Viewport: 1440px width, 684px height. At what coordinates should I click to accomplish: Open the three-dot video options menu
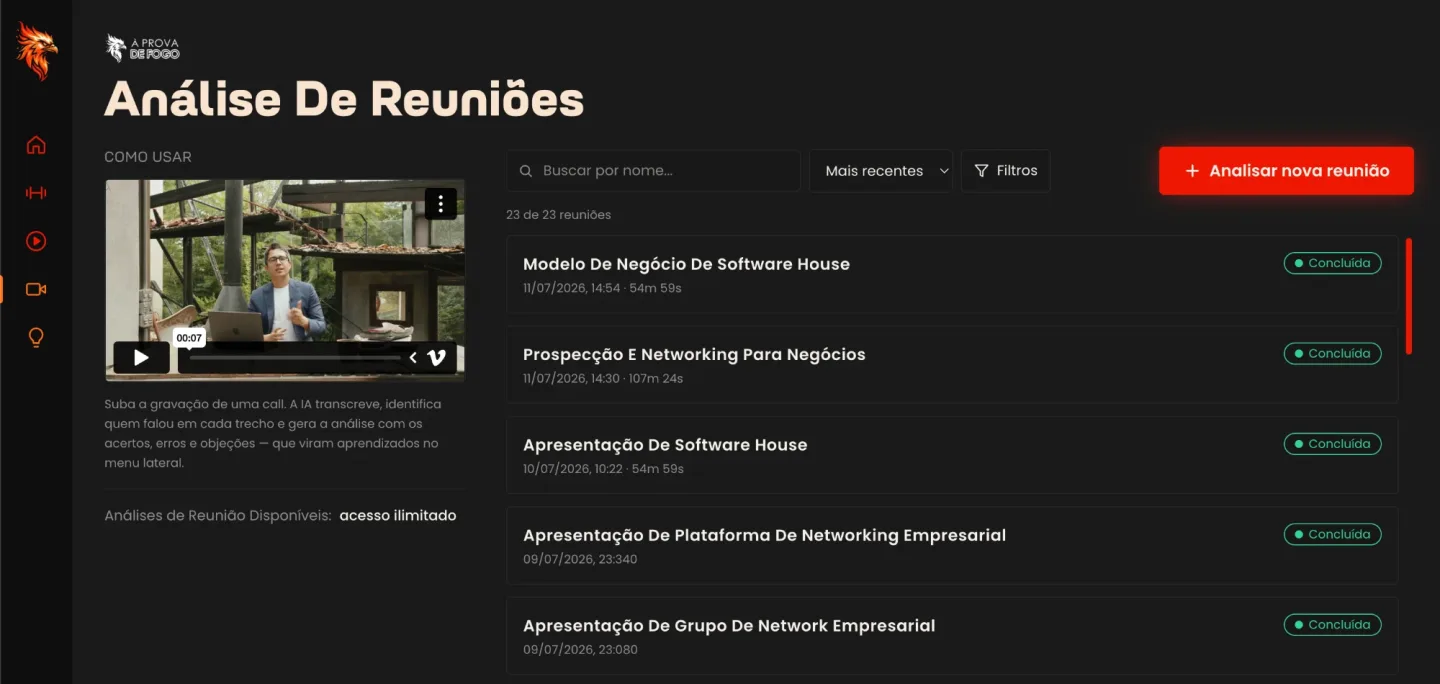coord(441,204)
